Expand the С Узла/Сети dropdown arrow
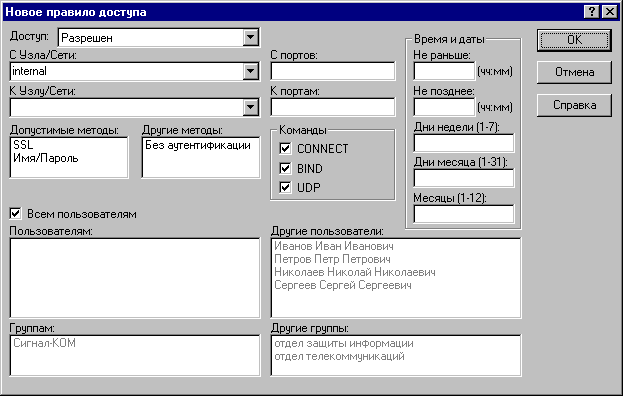The image size is (623, 396). click(x=250, y=71)
